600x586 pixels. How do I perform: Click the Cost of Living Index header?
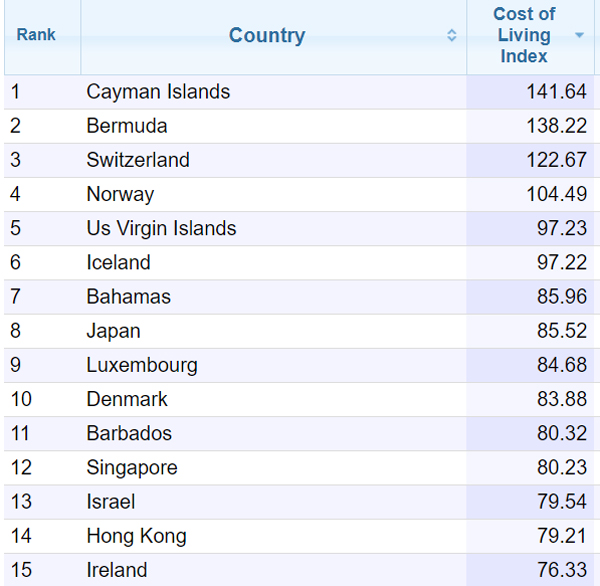pyautogui.click(x=524, y=36)
